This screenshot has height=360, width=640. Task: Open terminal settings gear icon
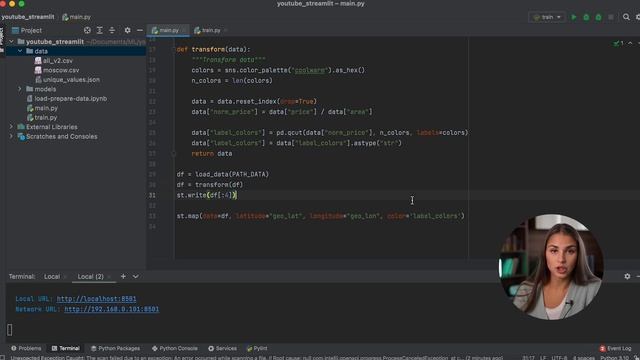coord(627,276)
